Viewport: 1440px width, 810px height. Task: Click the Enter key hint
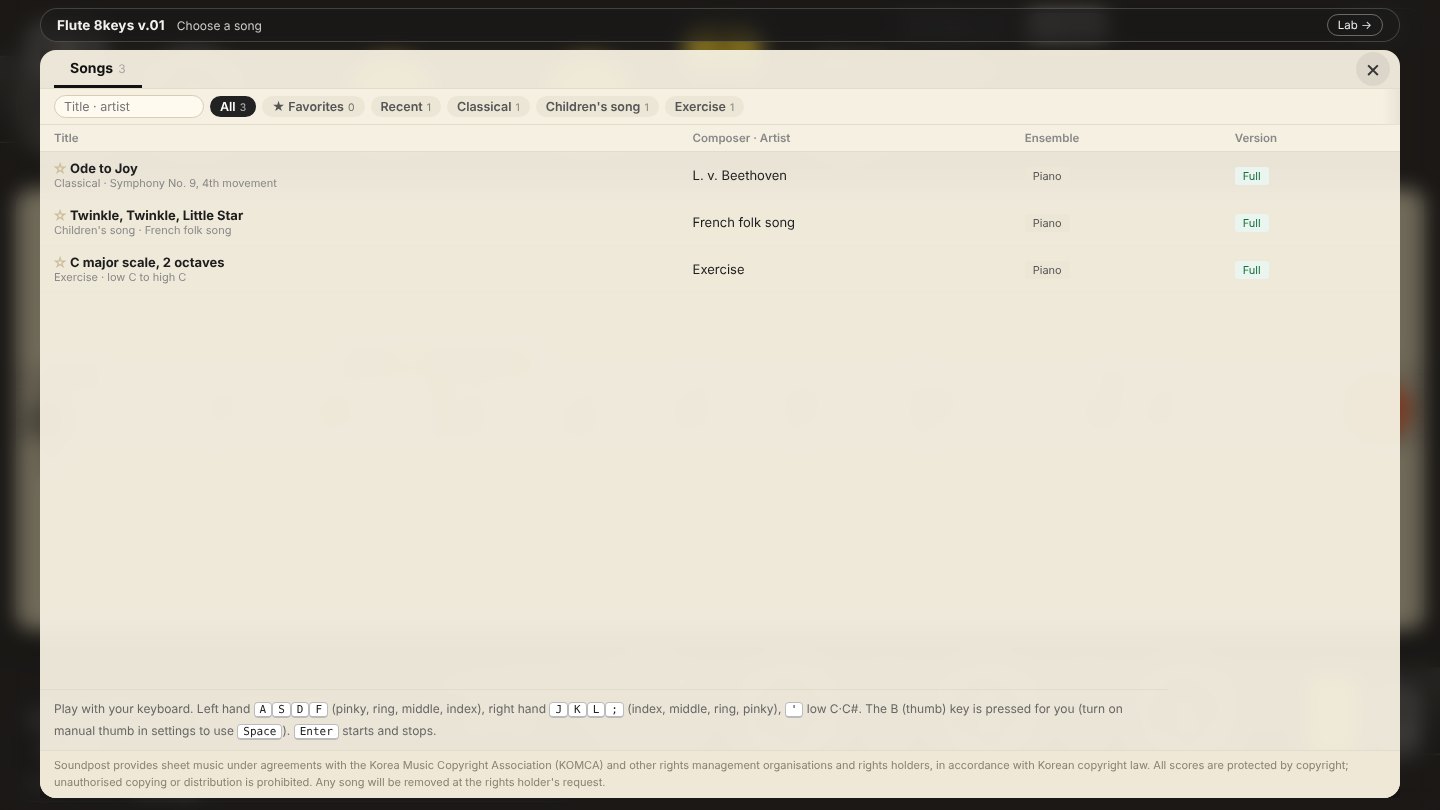(316, 731)
